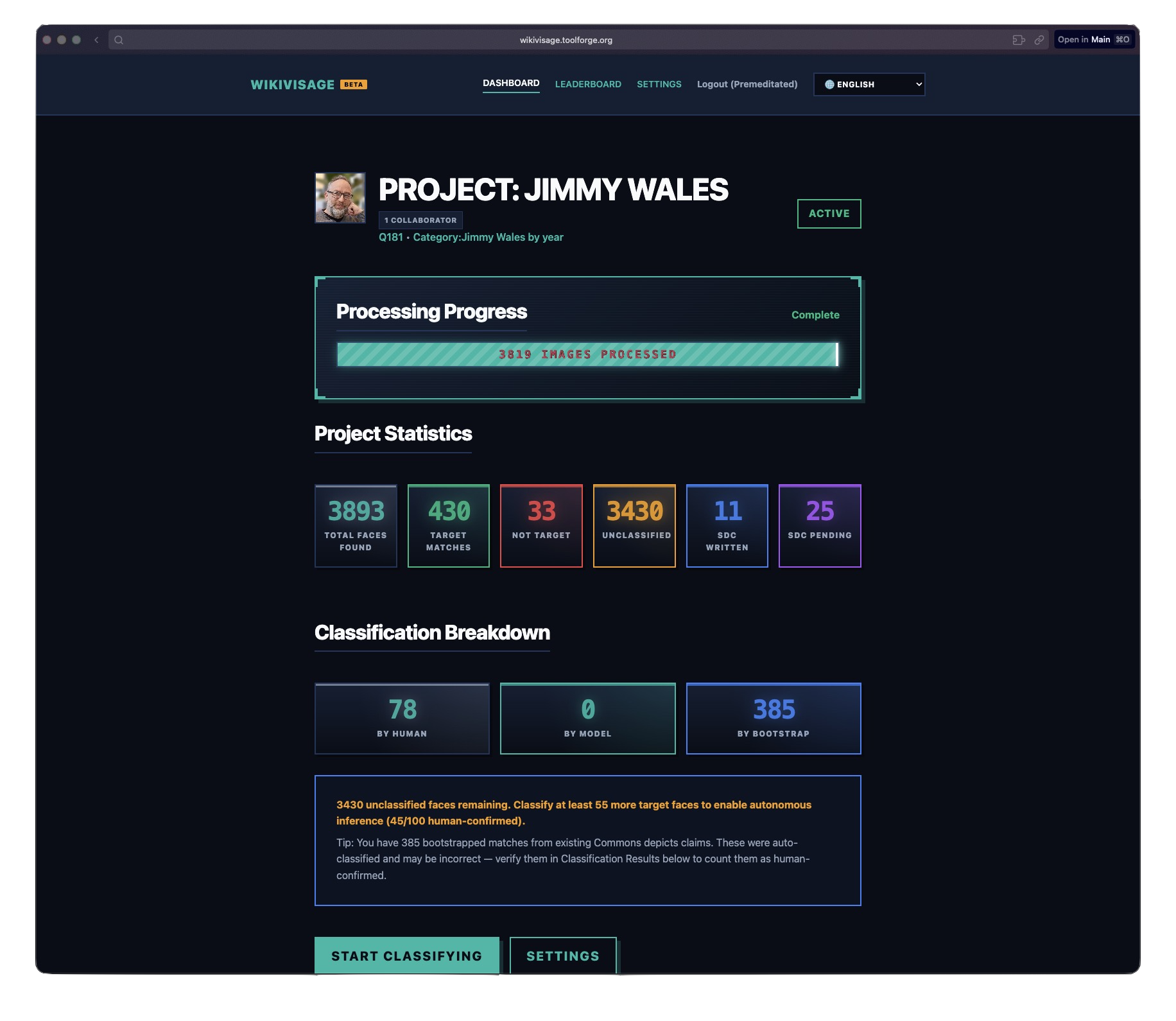The height and width of the screenshot is (1021, 1176).
Task: Click the Project Statistics heading
Action: tap(393, 433)
